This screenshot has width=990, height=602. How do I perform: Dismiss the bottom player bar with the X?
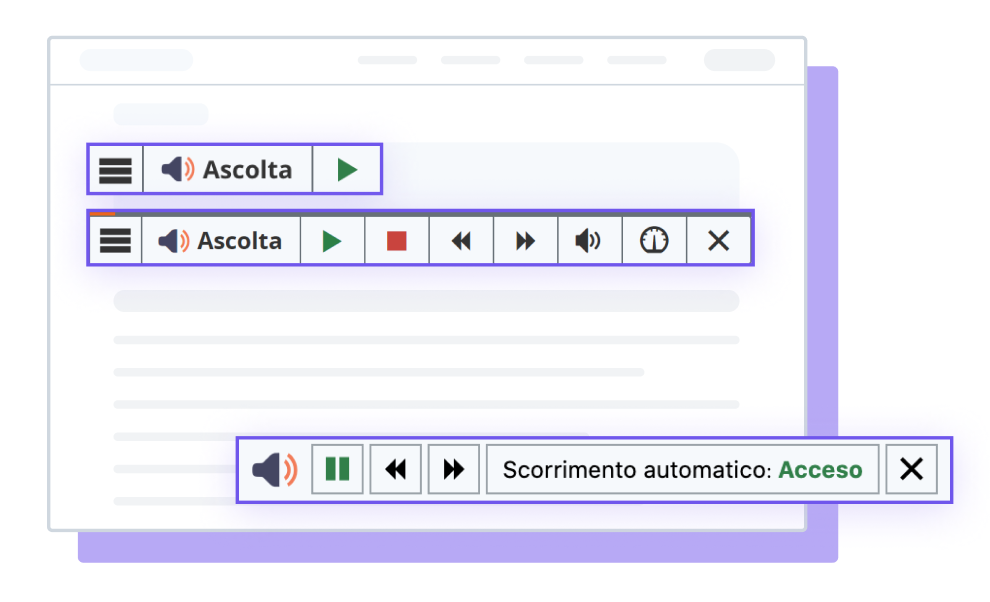pos(911,469)
